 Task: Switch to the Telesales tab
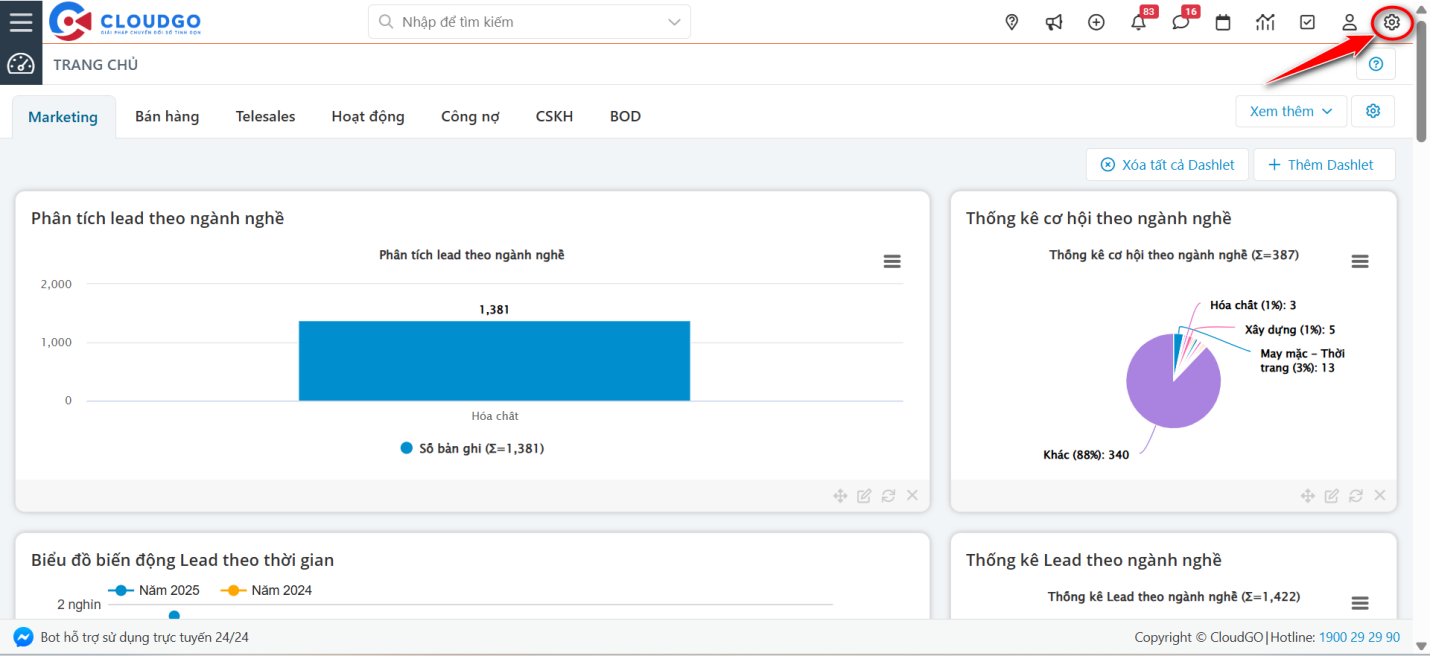point(265,117)
